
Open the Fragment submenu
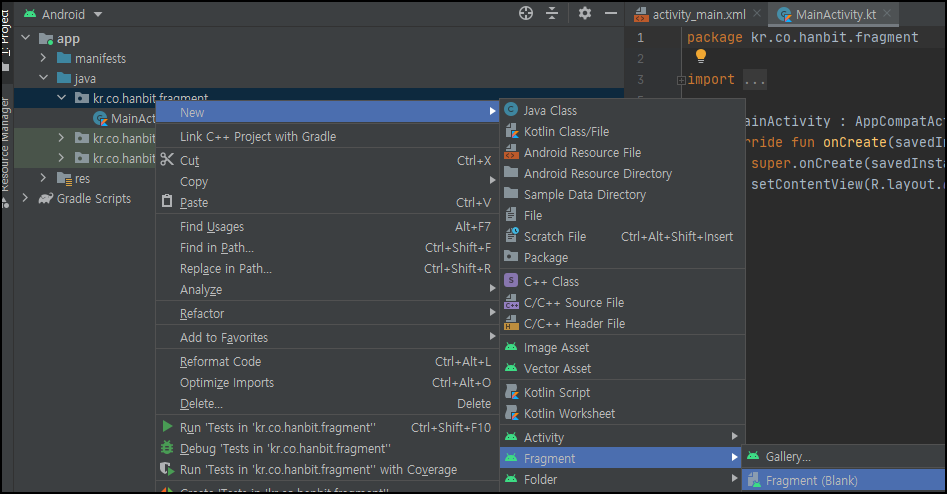622,458
